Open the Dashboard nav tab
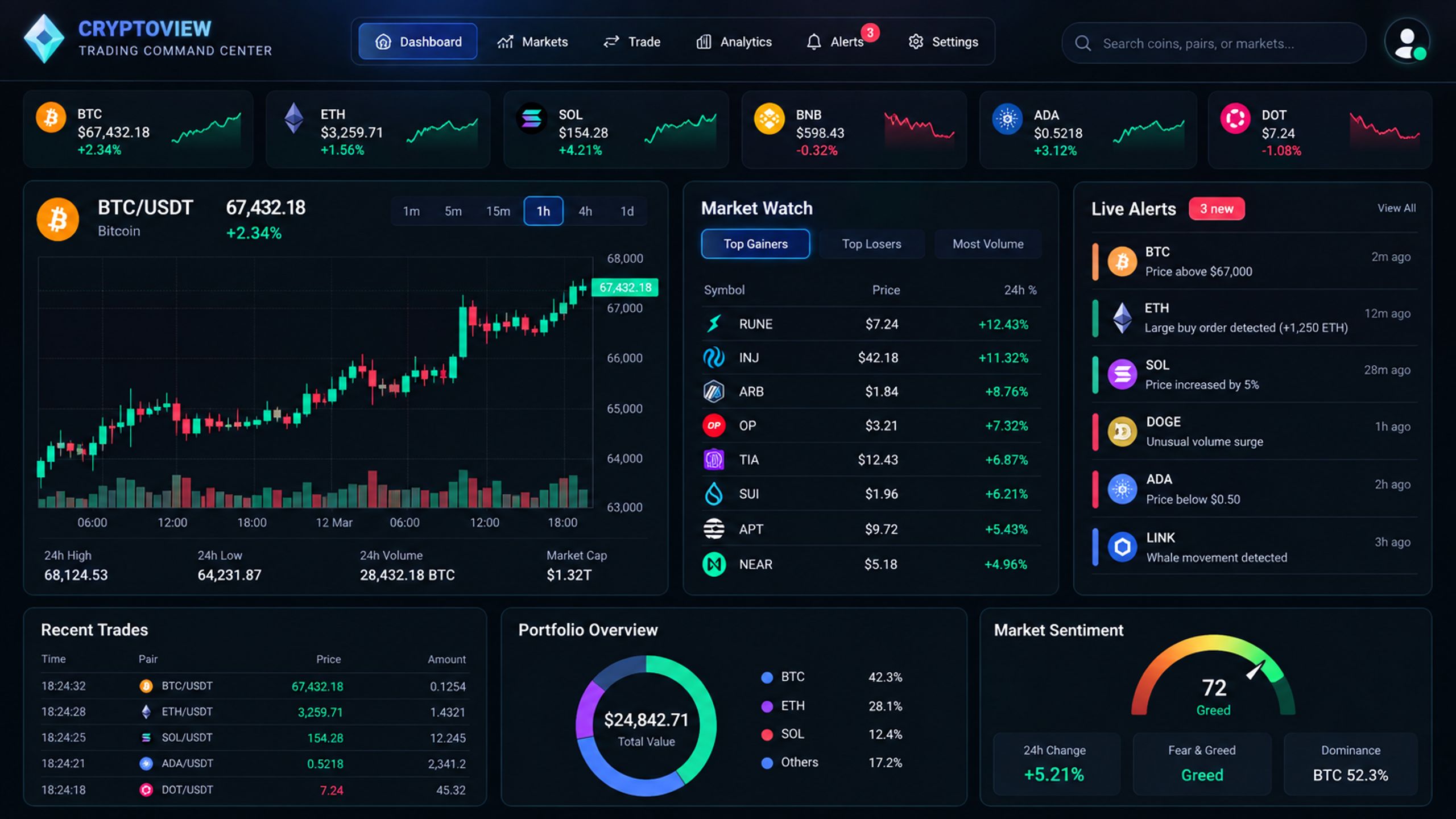Viewport: 1456px width, 819px height. pos(418,42)
